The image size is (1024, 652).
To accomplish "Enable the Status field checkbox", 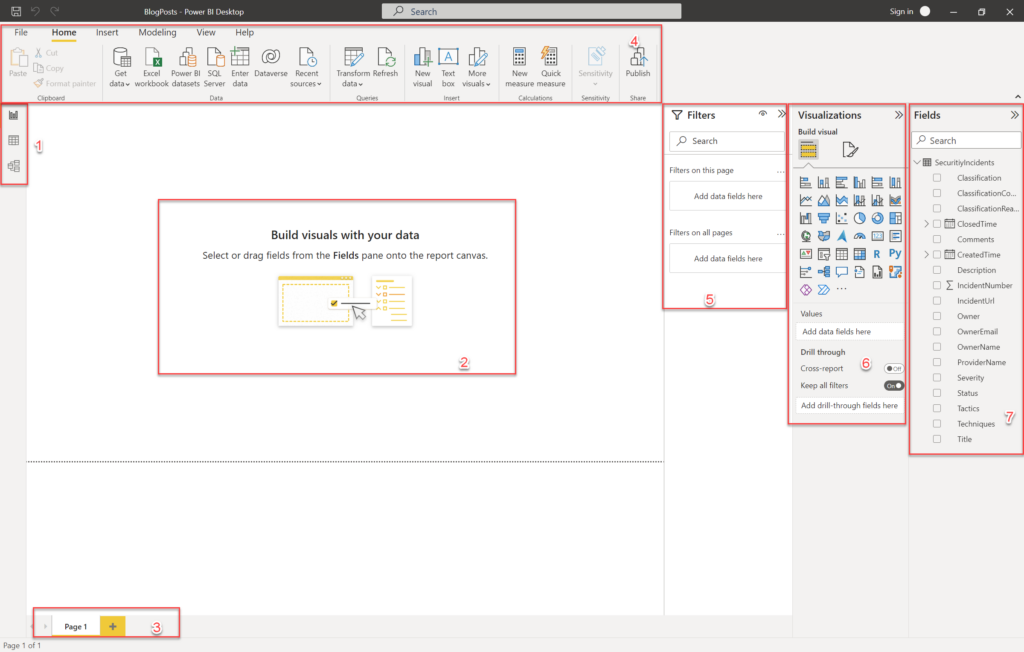I will click(x=937, y=393).
